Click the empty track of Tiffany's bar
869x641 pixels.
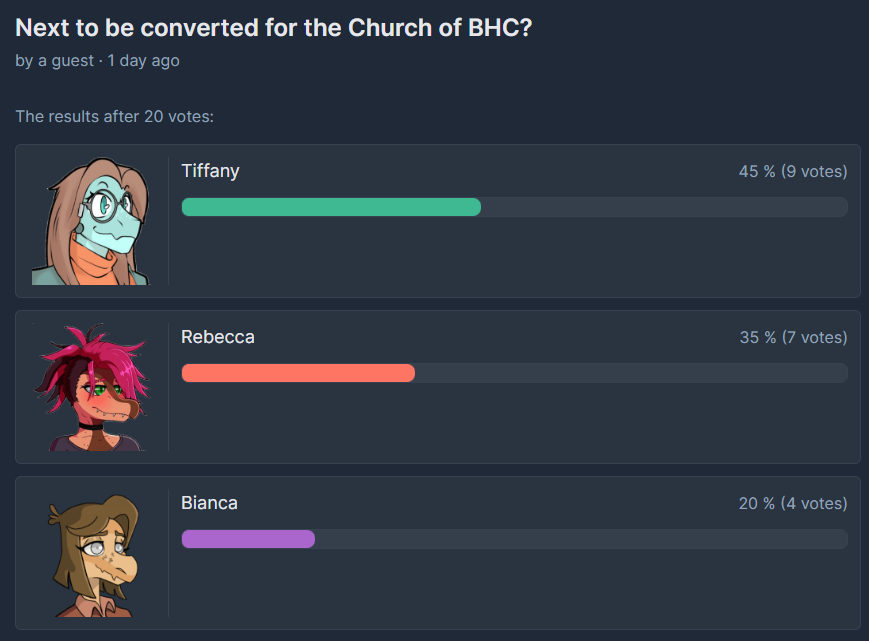pyautogui.click(x=664, y=207)
